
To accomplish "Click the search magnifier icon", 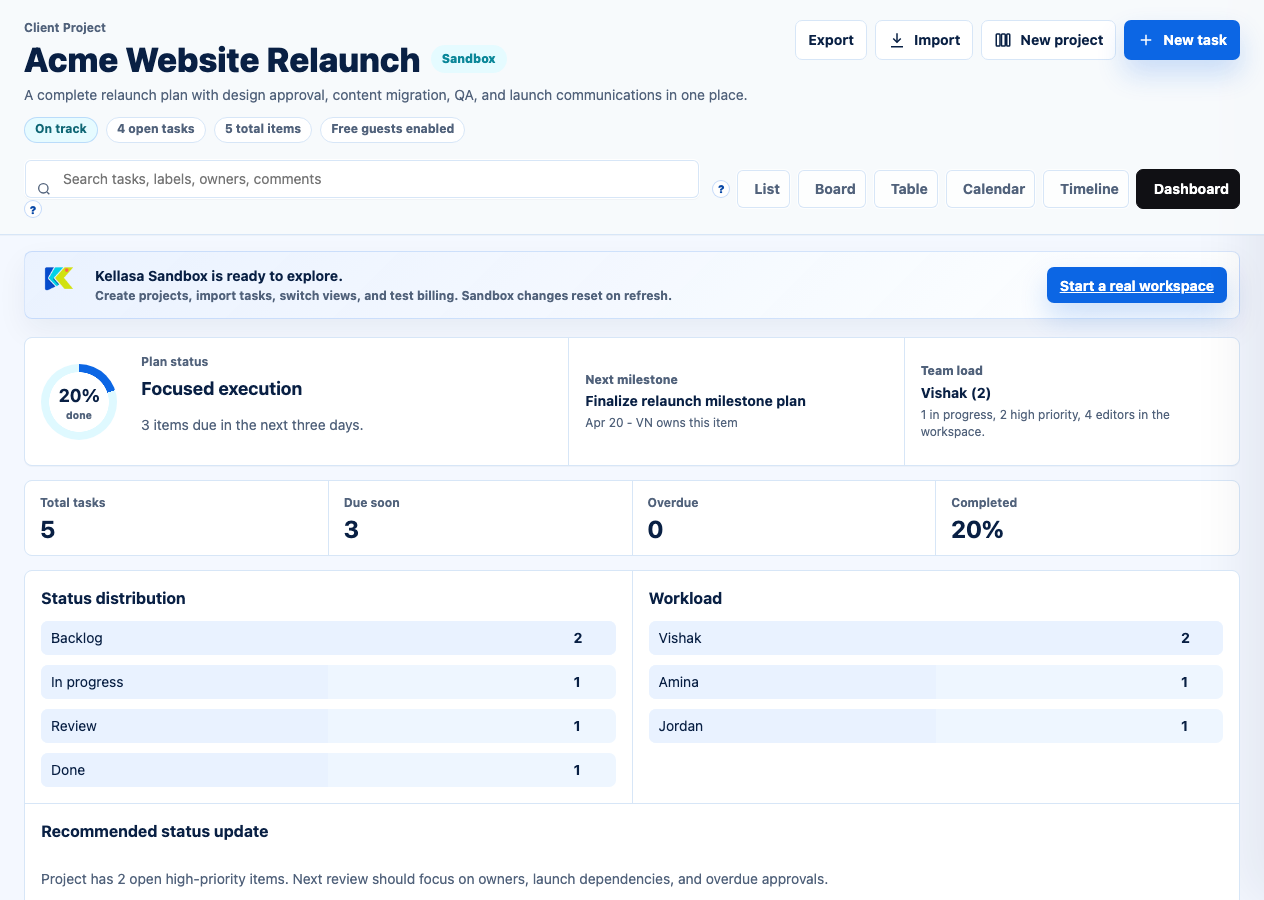I will pos(44,189).
